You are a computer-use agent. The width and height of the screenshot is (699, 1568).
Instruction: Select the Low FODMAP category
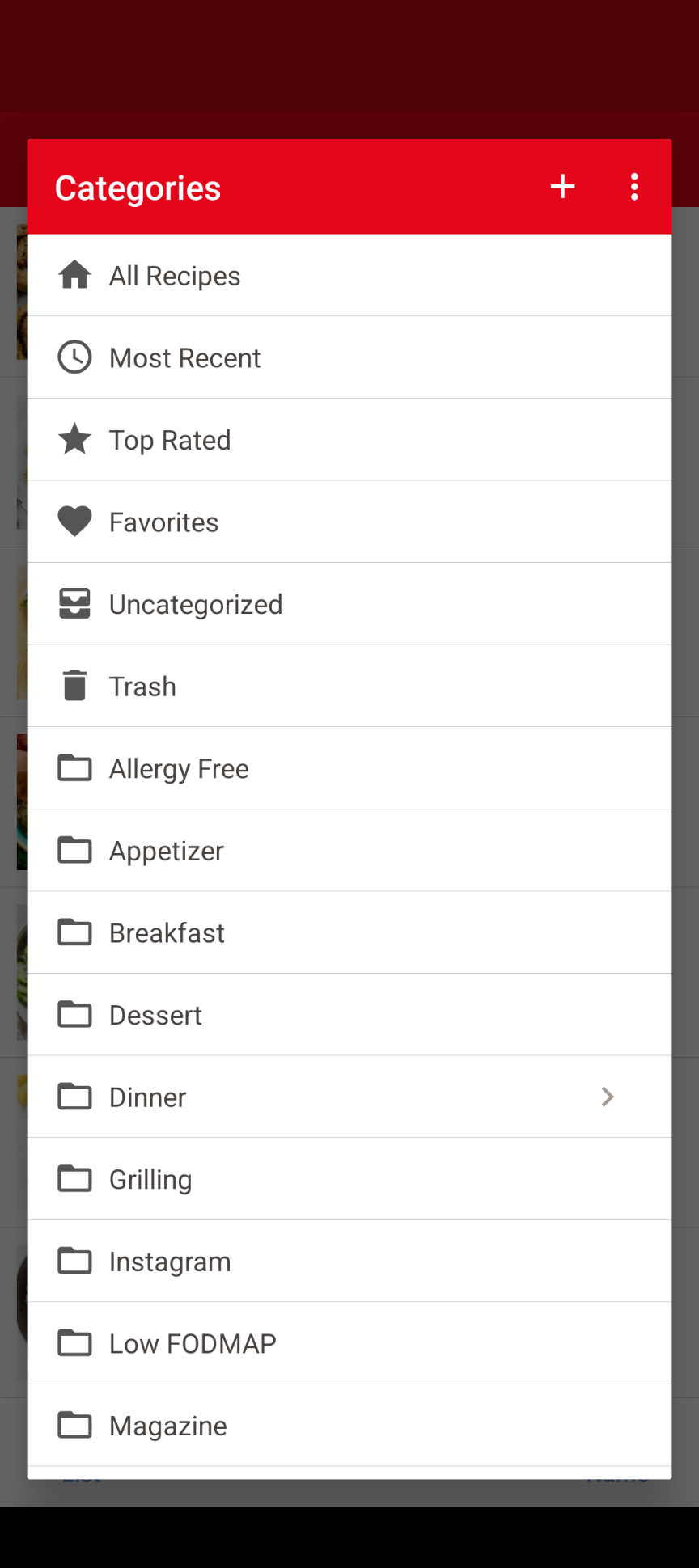click(193, 1343)
